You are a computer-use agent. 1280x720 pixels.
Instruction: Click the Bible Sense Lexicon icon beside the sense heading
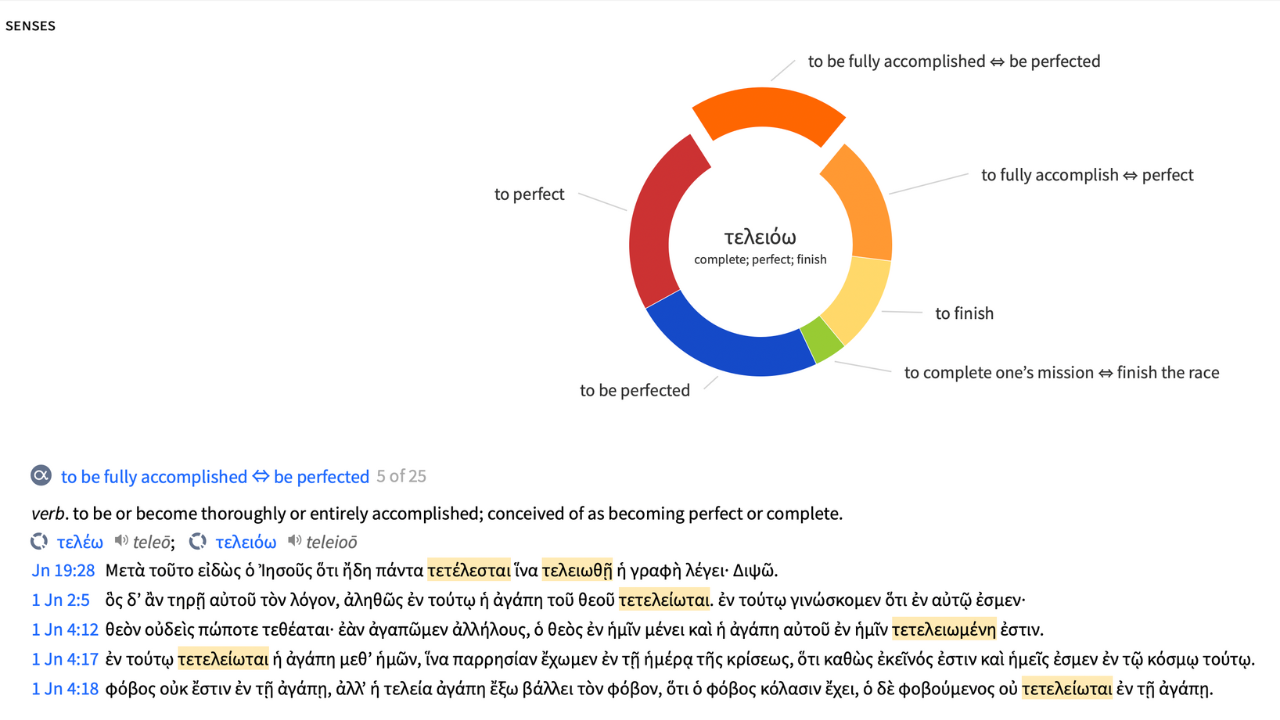tap(41, 477)
